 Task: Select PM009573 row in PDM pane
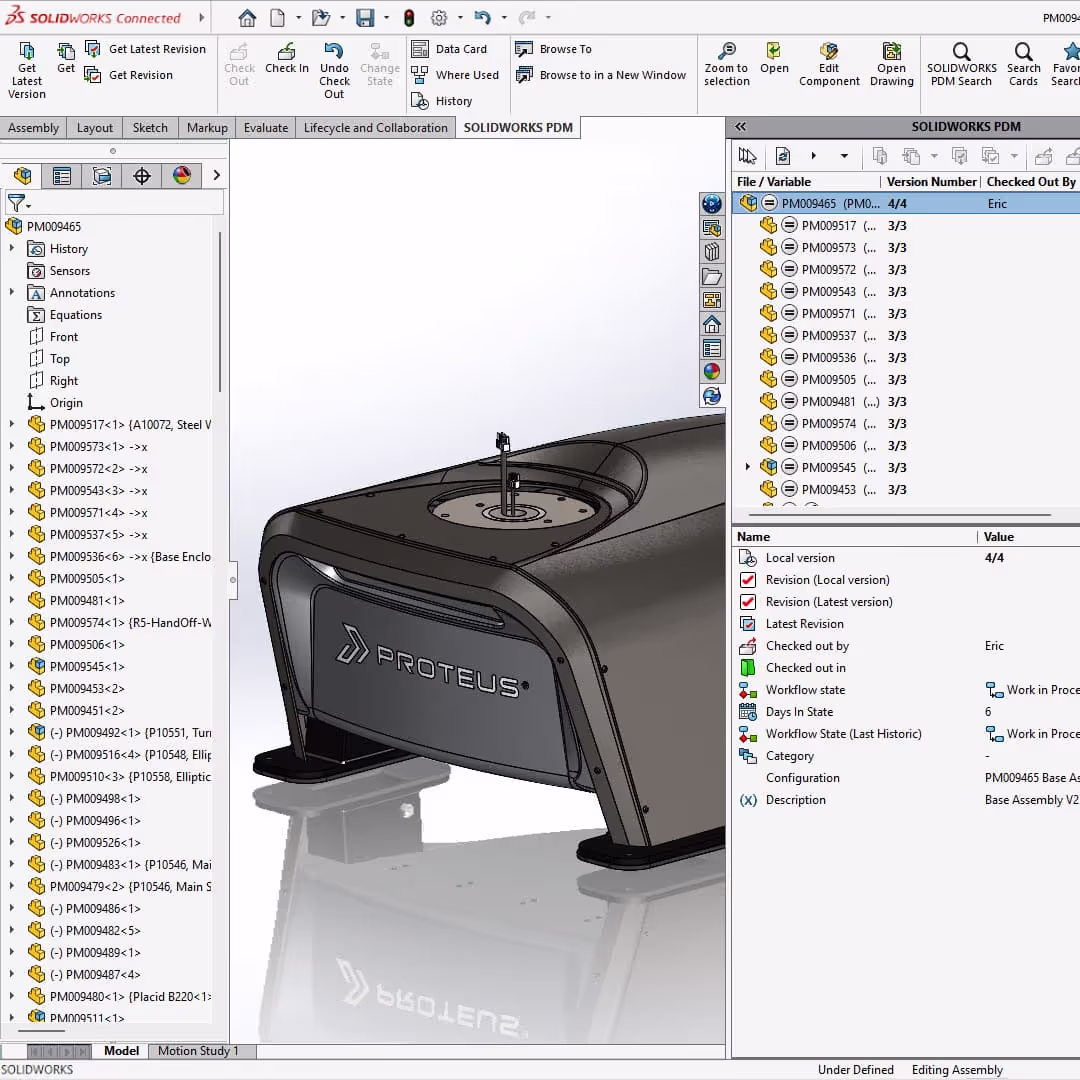pyautogui.click(x=906, y=247)
